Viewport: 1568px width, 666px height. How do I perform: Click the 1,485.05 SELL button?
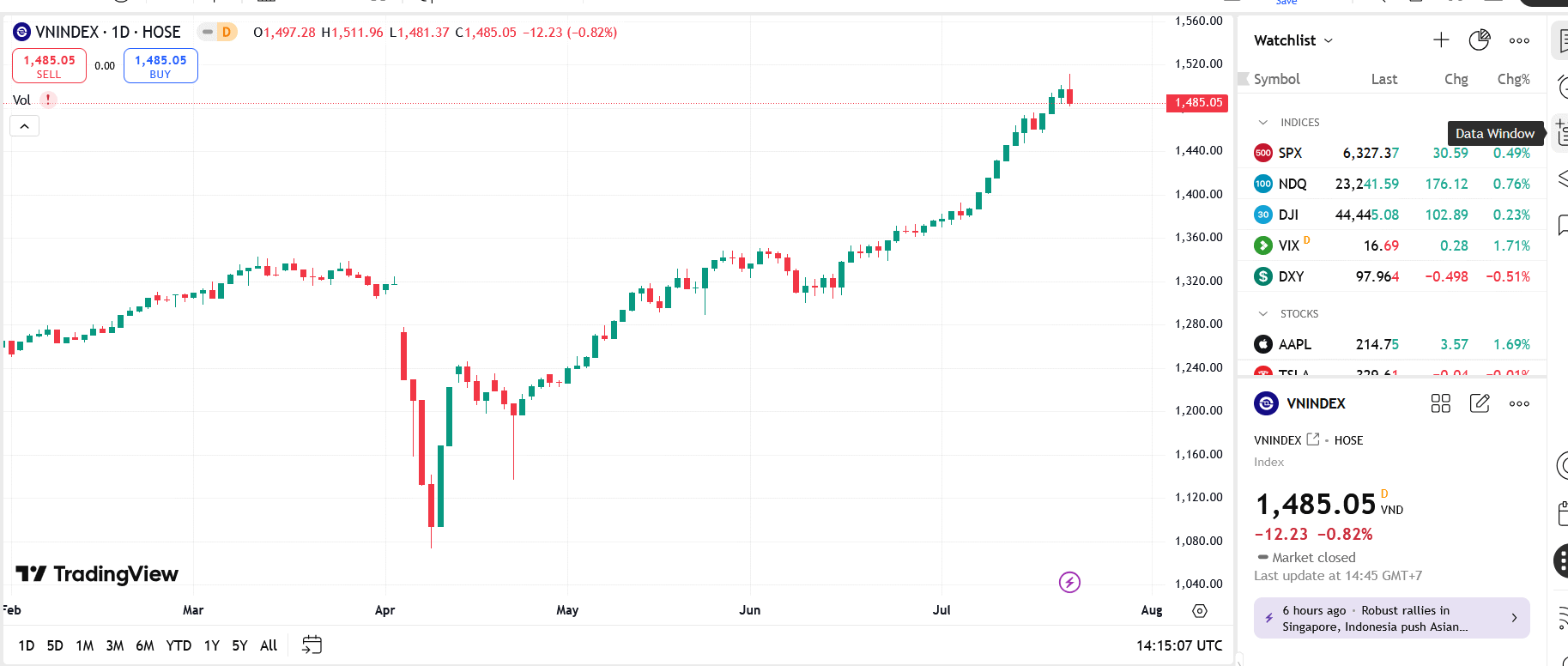pos(49,66)
